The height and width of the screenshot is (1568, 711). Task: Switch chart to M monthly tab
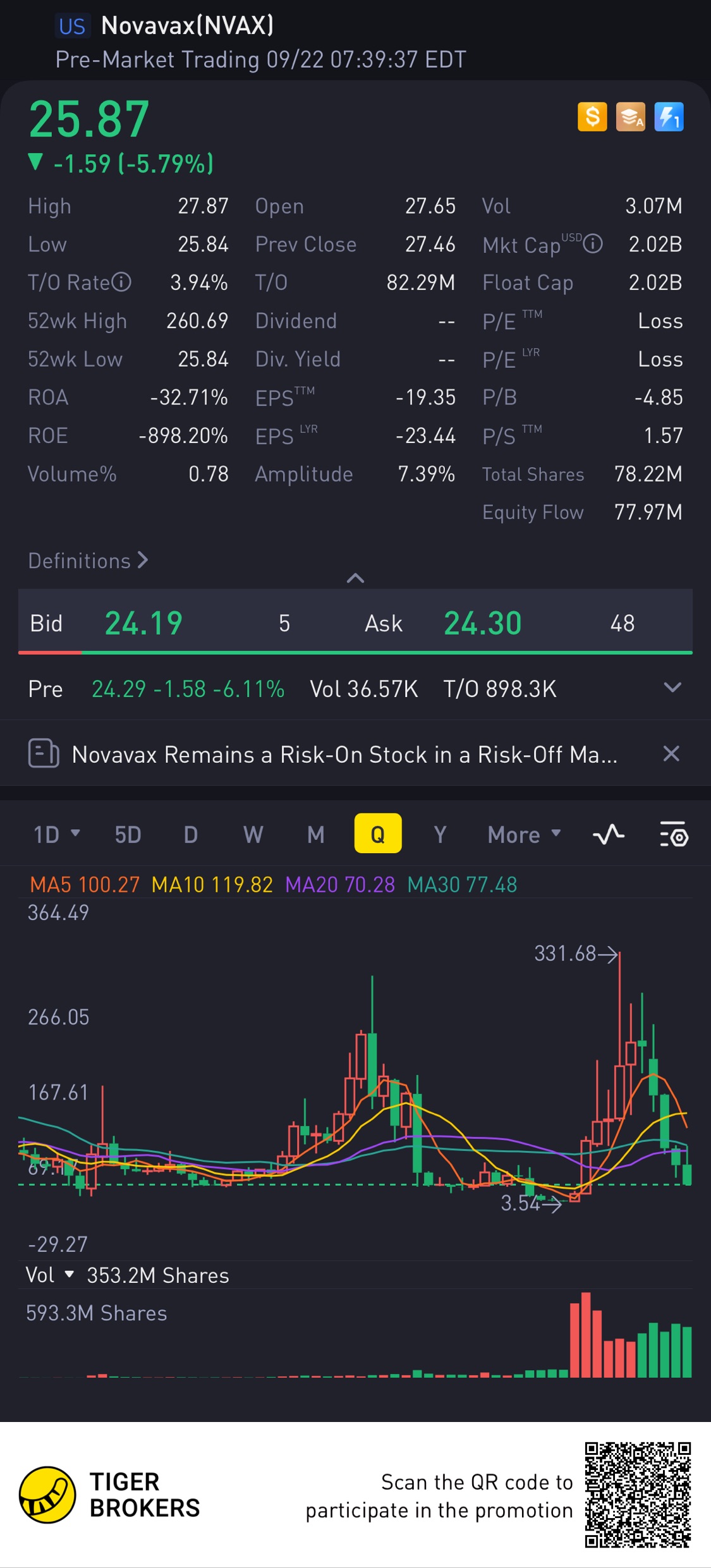(x=315, y=834)
